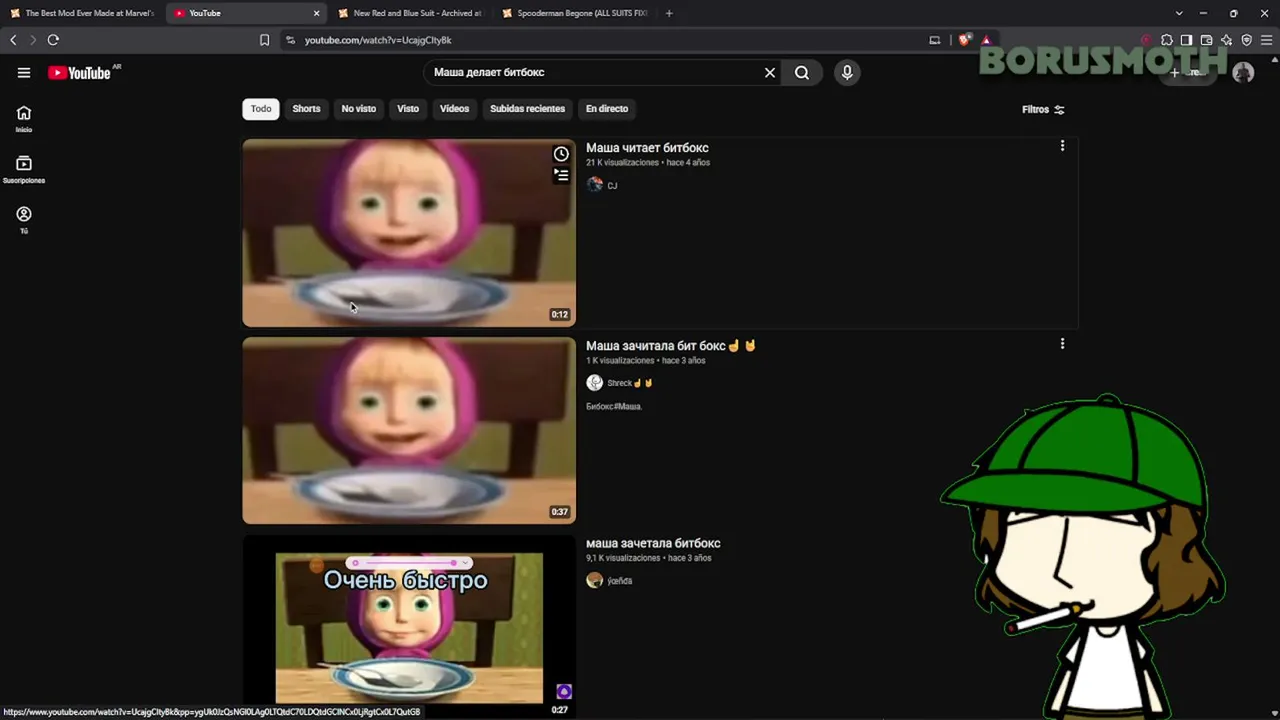The width and height of the screenshot is (1280, 720).
Task: Open the browser extensions puzzle icon
Action: click(x=1166, y=40)
